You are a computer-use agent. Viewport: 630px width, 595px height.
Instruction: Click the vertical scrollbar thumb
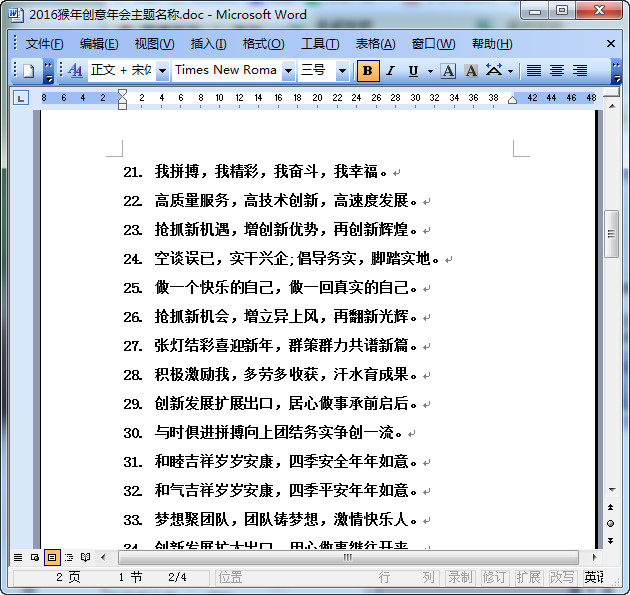pos(611,233)
